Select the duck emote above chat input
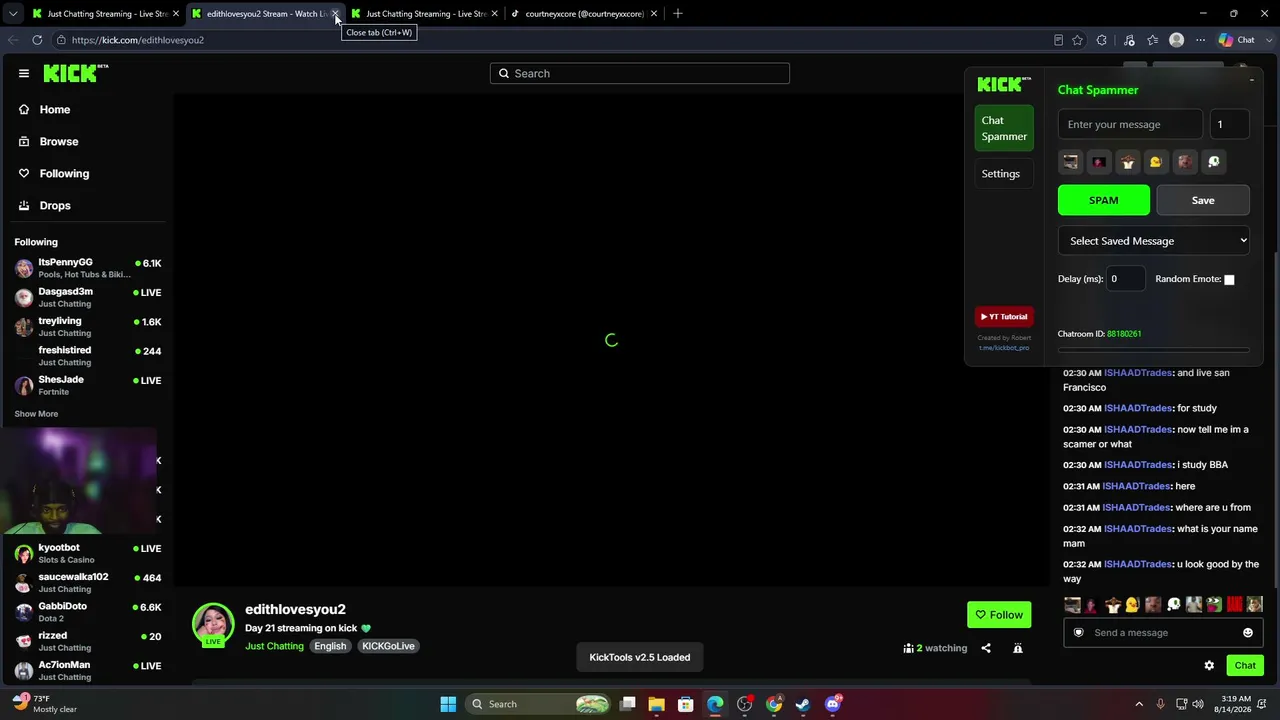Viewport: 1280px width, 720px height. [1132, 605]
